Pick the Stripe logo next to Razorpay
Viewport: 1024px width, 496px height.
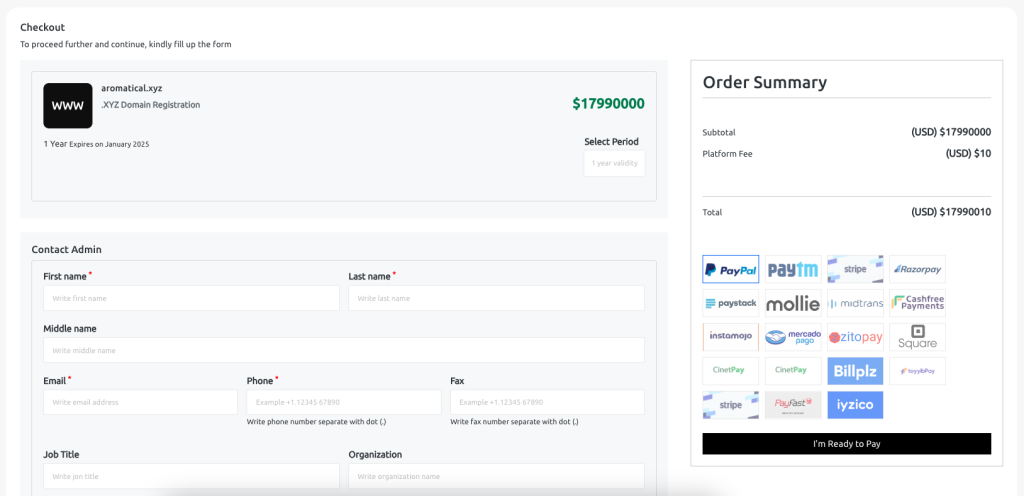click(855, 269)
